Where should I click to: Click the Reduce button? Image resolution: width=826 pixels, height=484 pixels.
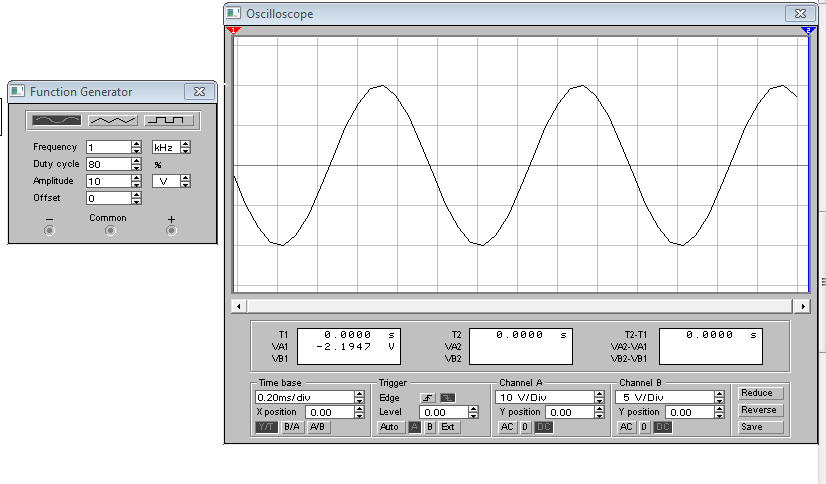761,393
